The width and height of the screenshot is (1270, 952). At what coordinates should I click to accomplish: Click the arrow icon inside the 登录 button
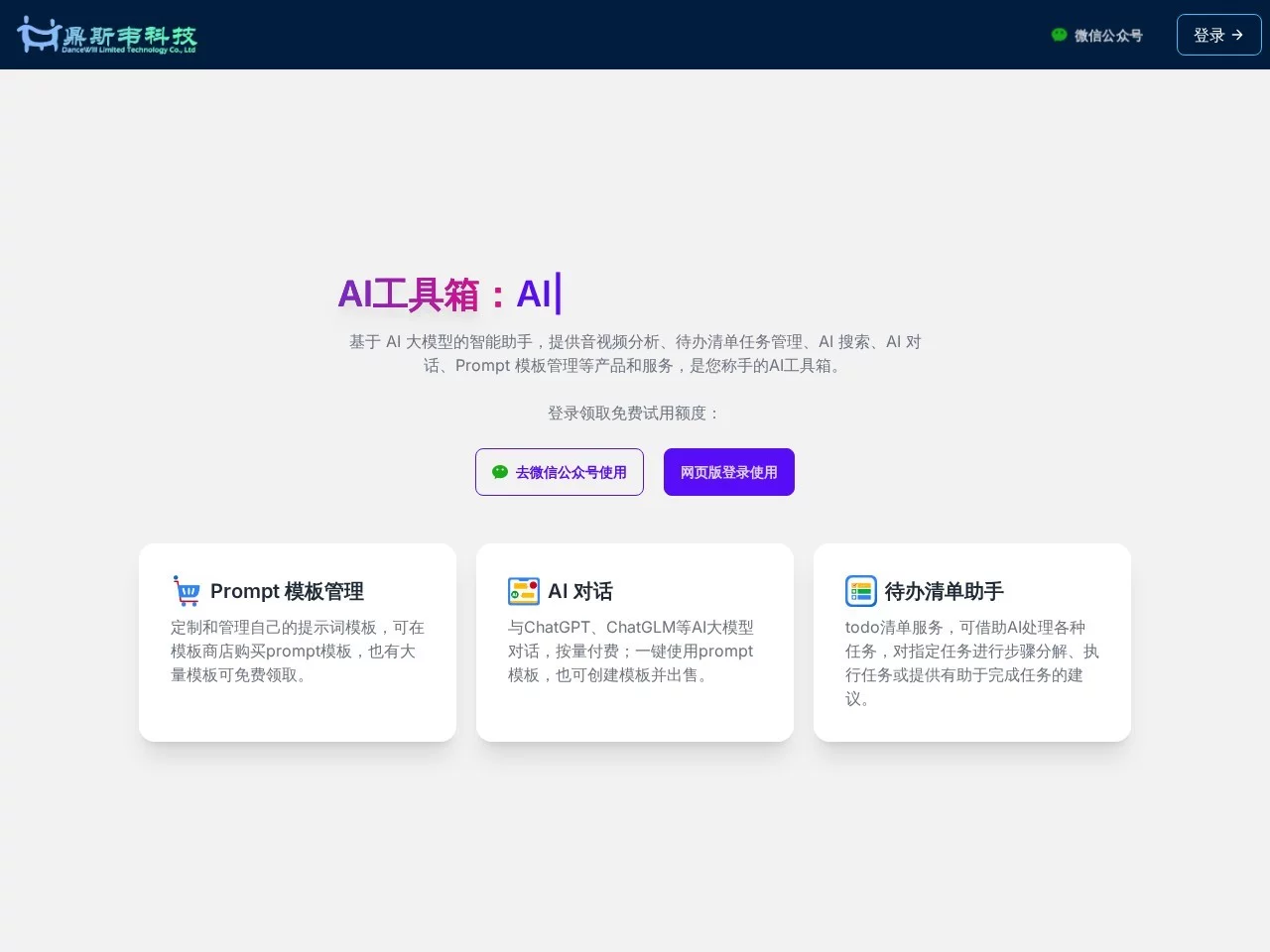[1235, 35]
